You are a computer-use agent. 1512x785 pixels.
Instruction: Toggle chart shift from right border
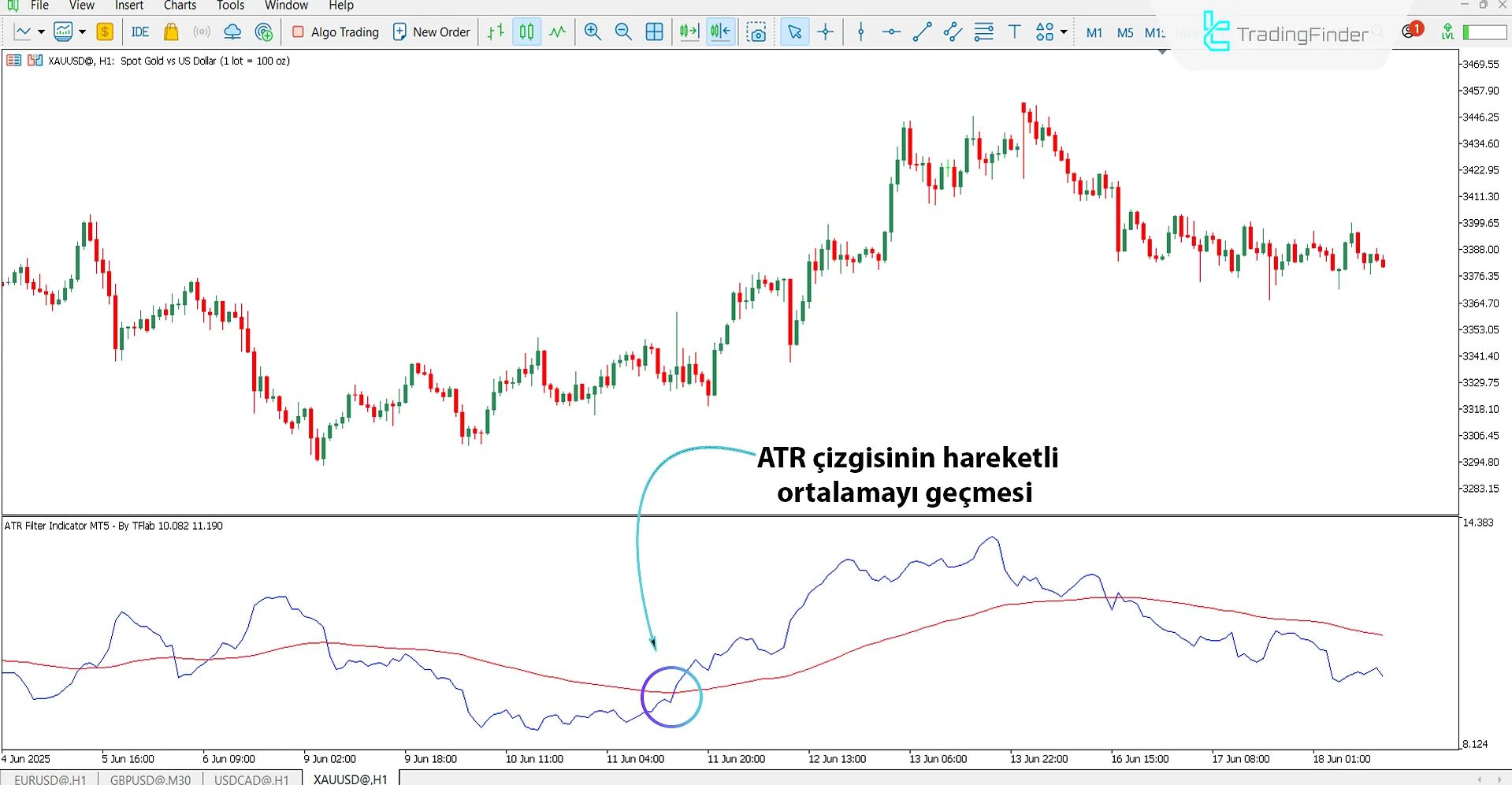721,32
